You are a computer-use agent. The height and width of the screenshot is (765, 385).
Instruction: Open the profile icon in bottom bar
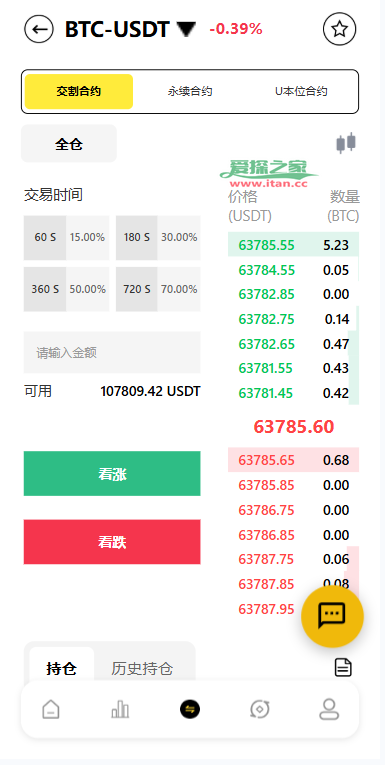click(x=329, y=709)
